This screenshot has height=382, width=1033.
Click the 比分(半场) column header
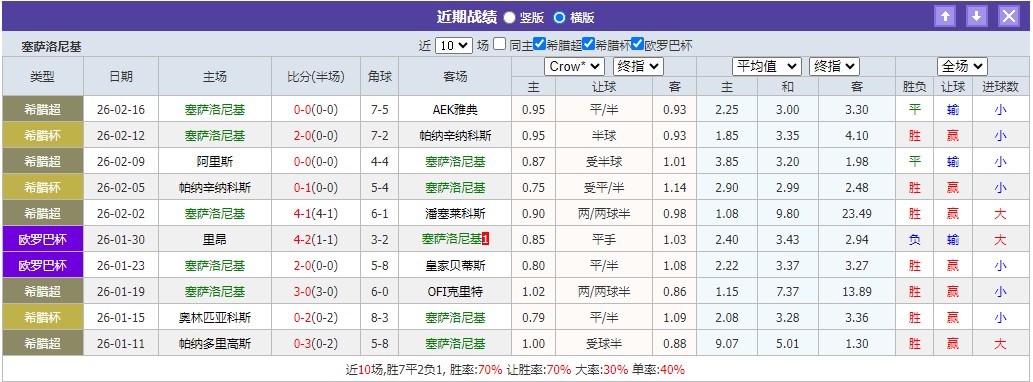[316, 76]
